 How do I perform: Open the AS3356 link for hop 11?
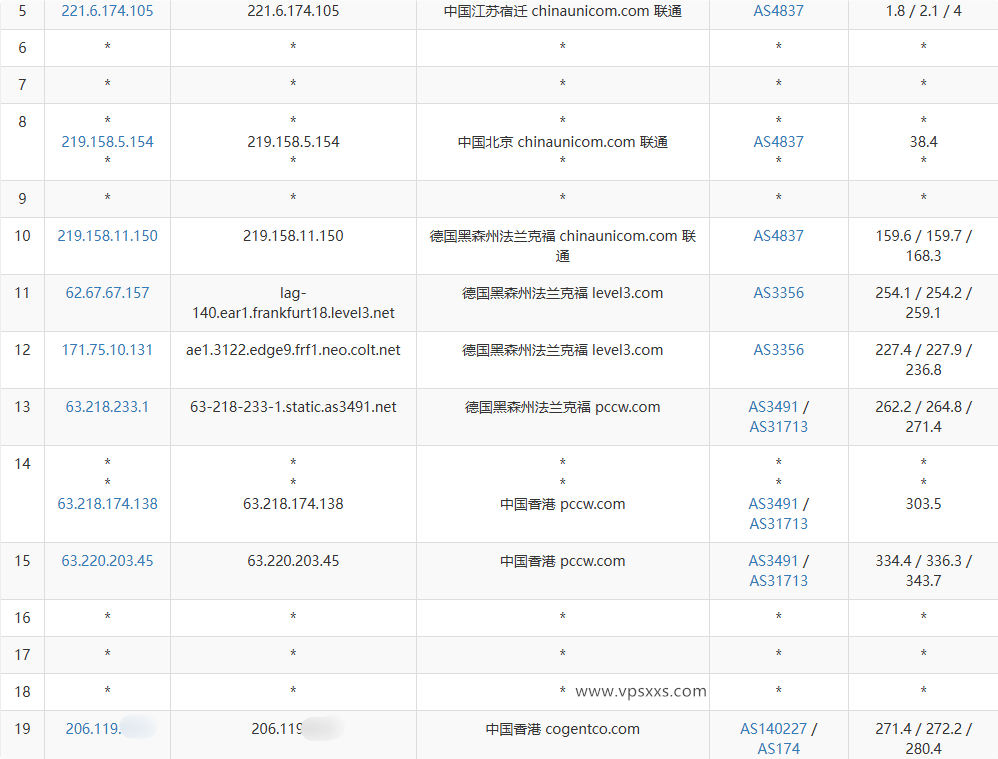pos(778,291)
